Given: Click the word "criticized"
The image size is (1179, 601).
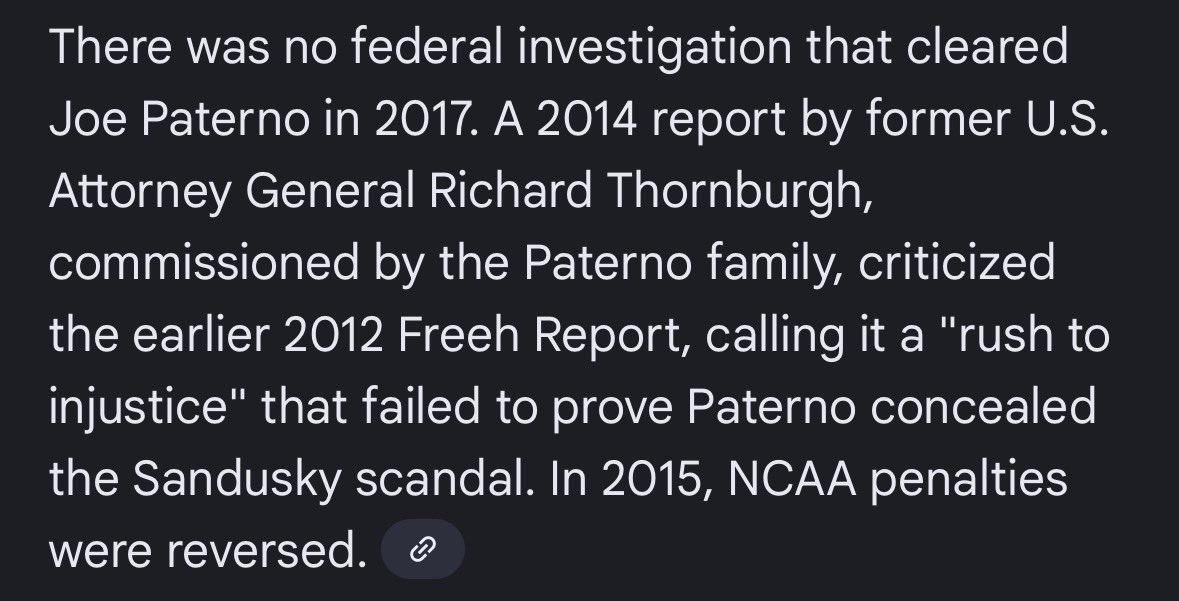Looking at the screenshot, I should 956,263.
